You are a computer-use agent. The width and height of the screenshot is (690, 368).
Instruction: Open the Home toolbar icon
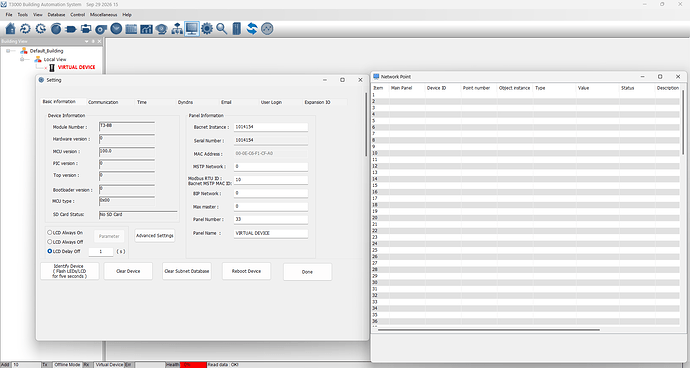pyautogui.click(x=11, y=29)
